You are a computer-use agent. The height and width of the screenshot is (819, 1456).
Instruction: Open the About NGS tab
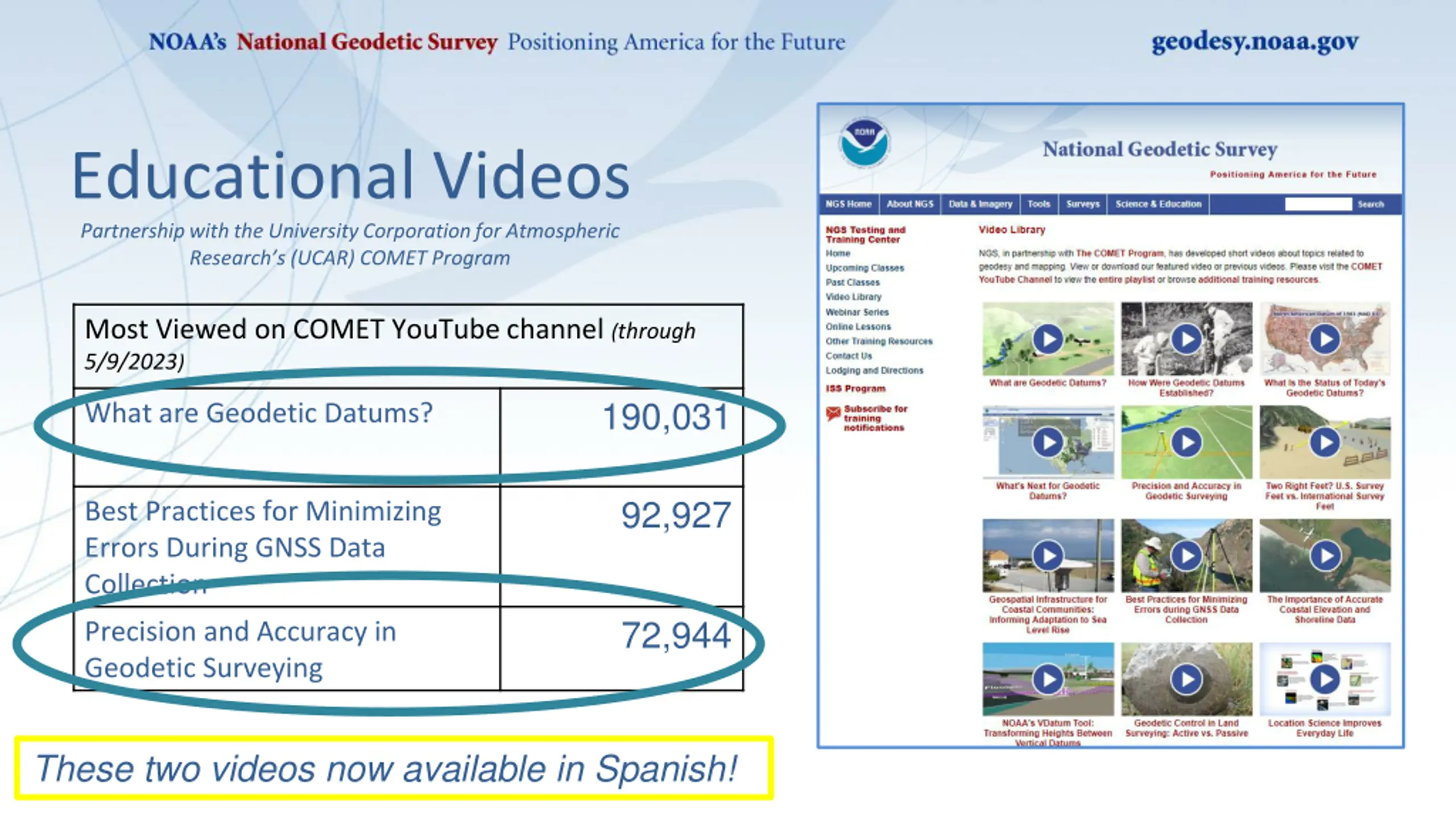(x=910, y=204)
